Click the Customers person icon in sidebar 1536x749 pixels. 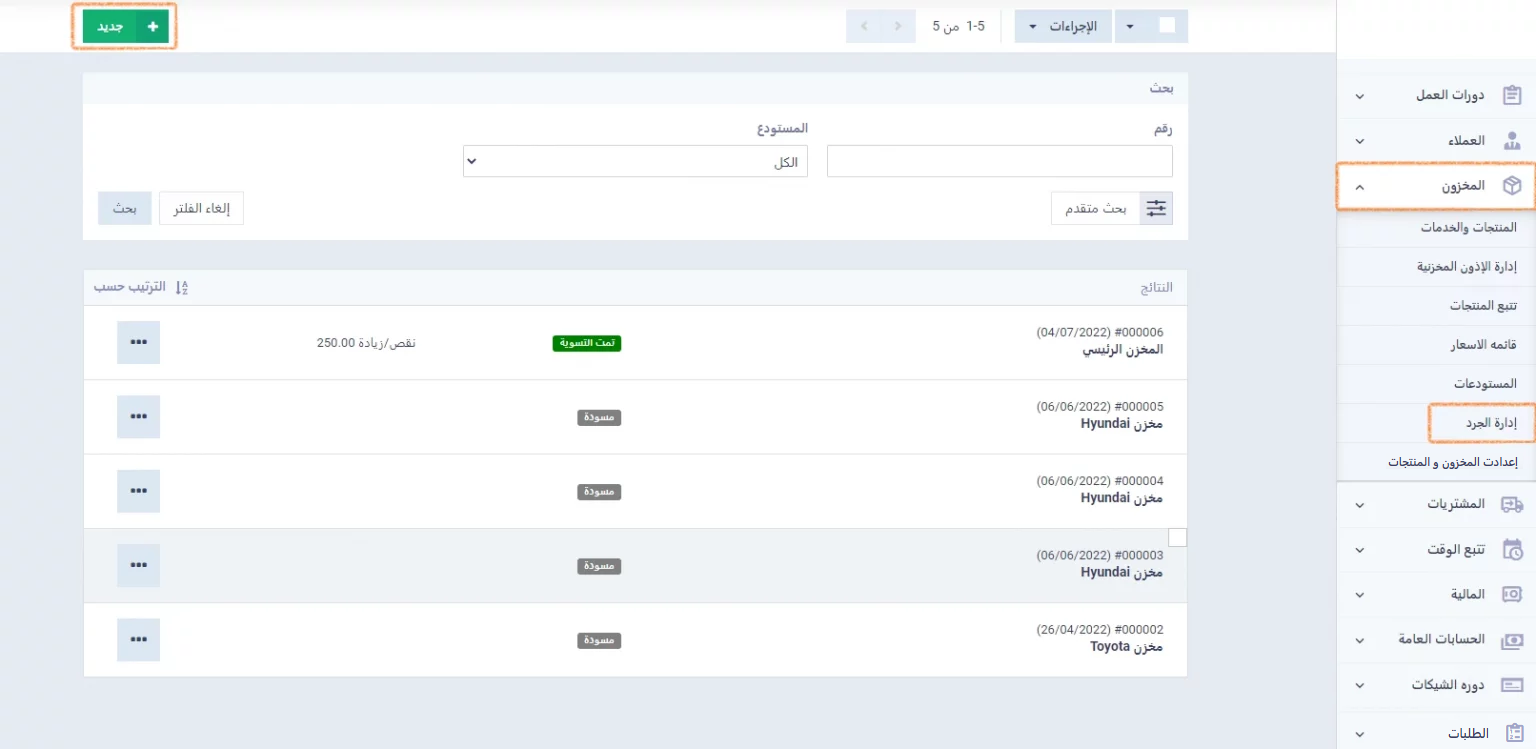pyautogui.click(x=1512, y=141)
